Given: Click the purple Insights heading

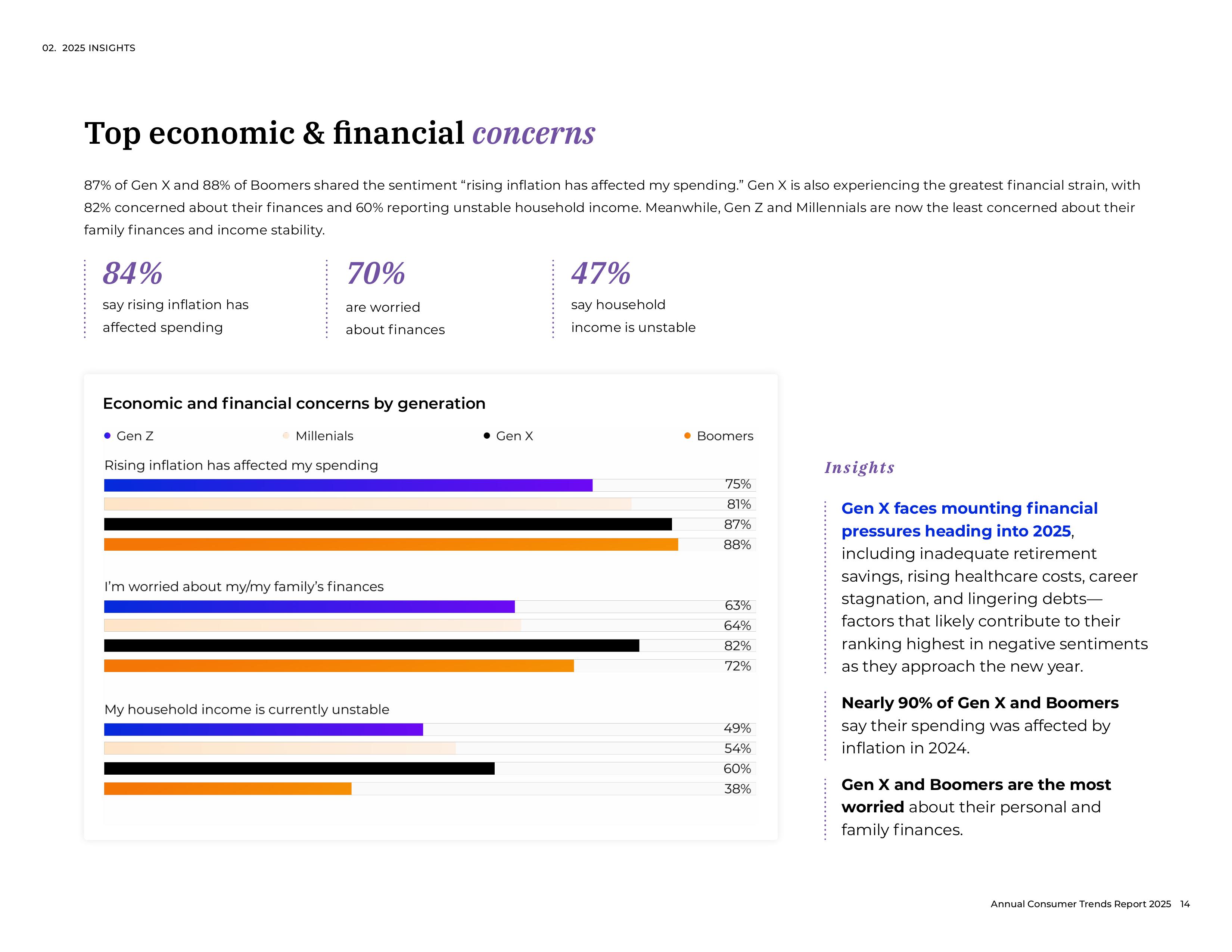Looking at the screenshot, I should [x=859, y=467].
